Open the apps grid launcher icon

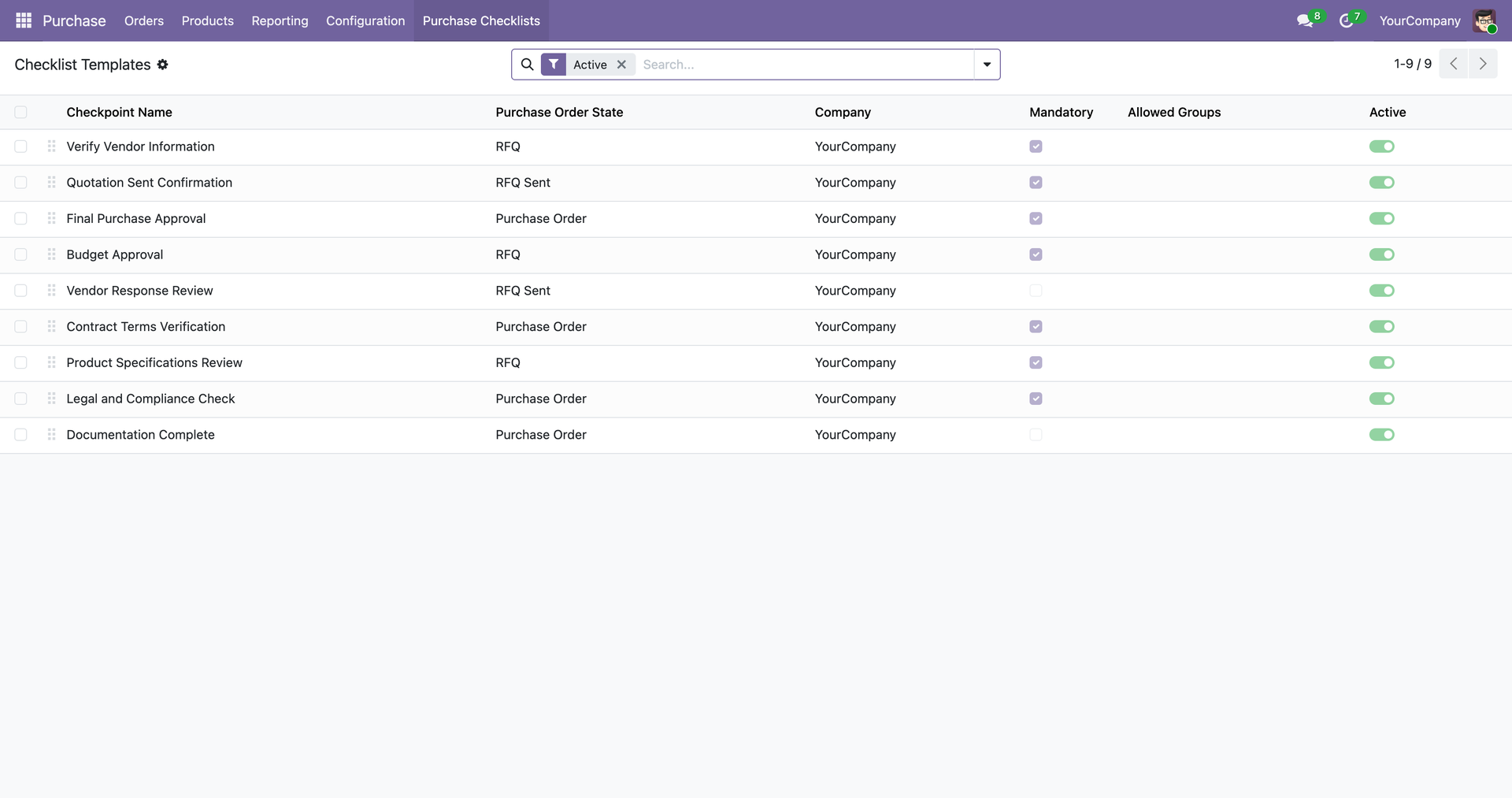coord(23,20)
